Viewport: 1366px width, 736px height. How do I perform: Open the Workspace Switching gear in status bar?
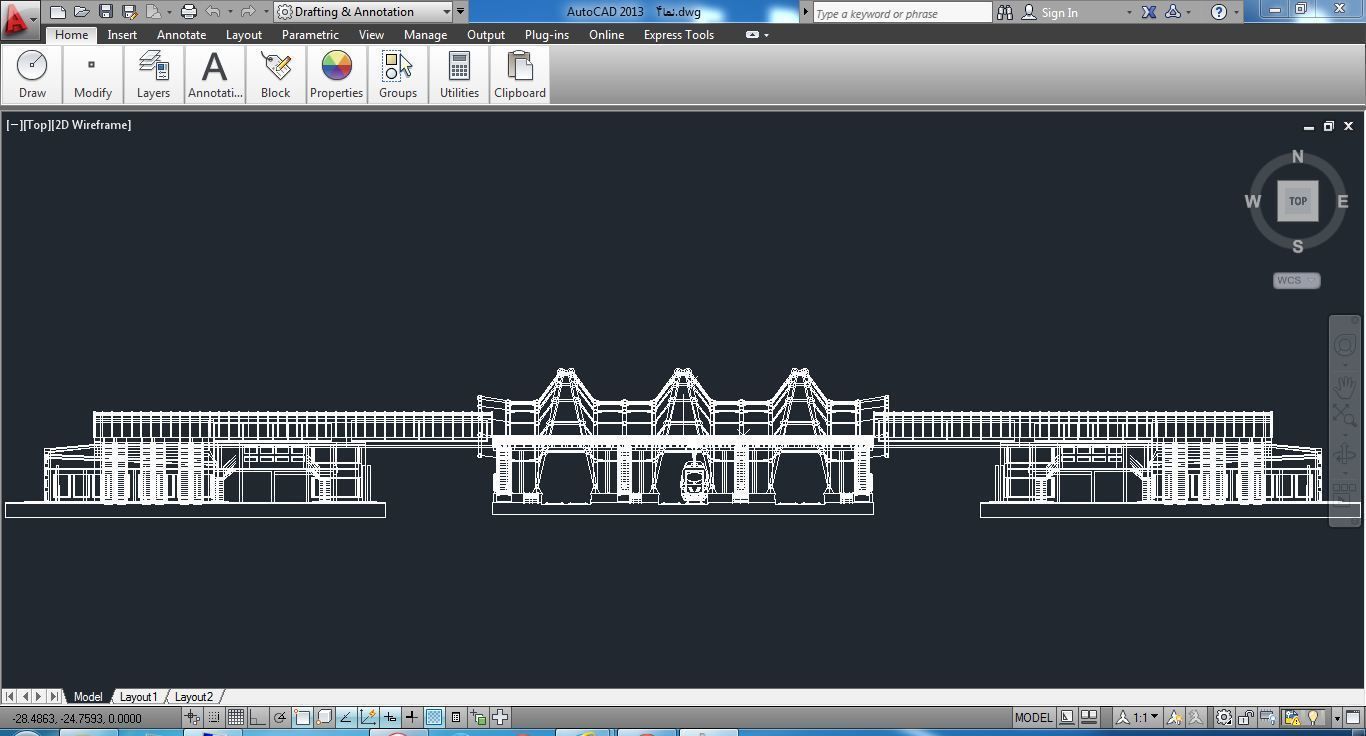[1224, 717]
